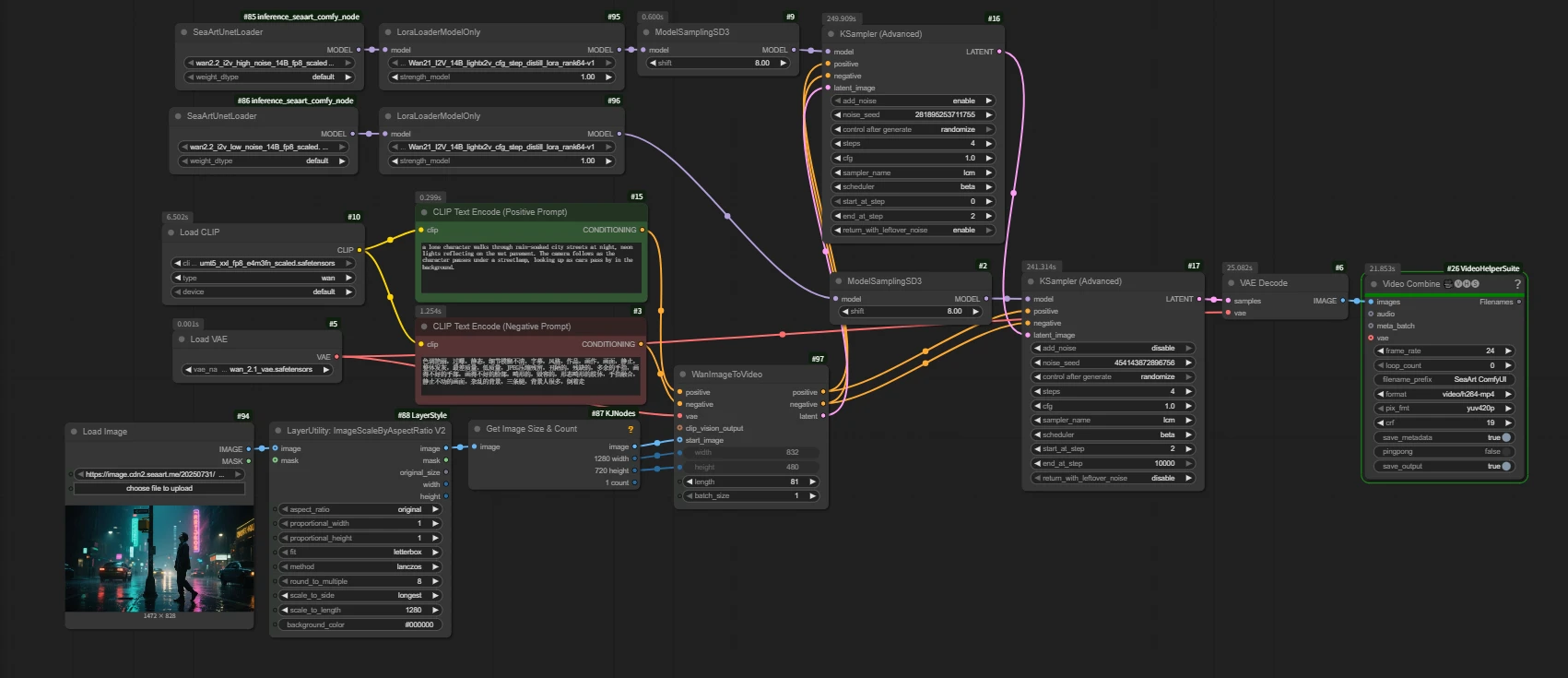Collapse the Load CLIP node via its title dot
The width and height of the screenshot is (1568, 678).
tap(171, 232)
